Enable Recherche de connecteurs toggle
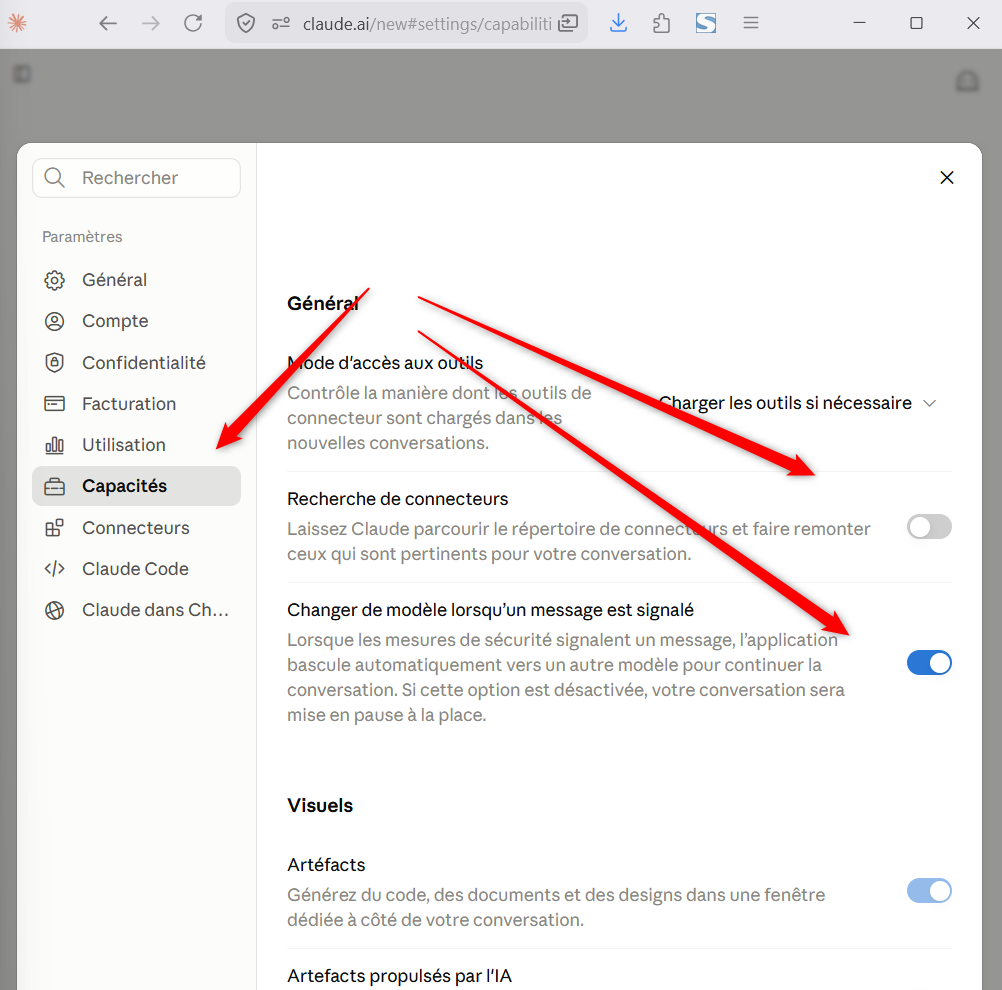Image resolution: width=1002 pixels, height=990 pixels. click(x=929, y=527)
